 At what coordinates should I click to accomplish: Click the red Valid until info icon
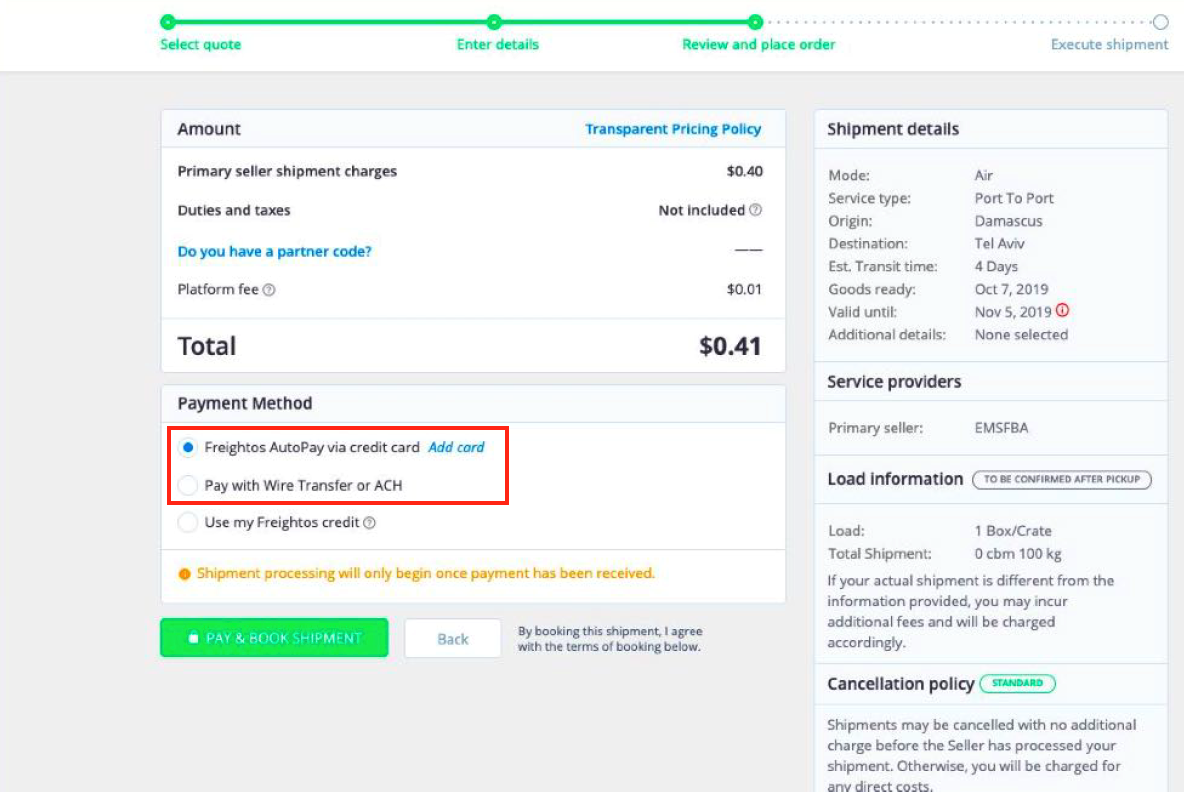(x=1062, y=311)
